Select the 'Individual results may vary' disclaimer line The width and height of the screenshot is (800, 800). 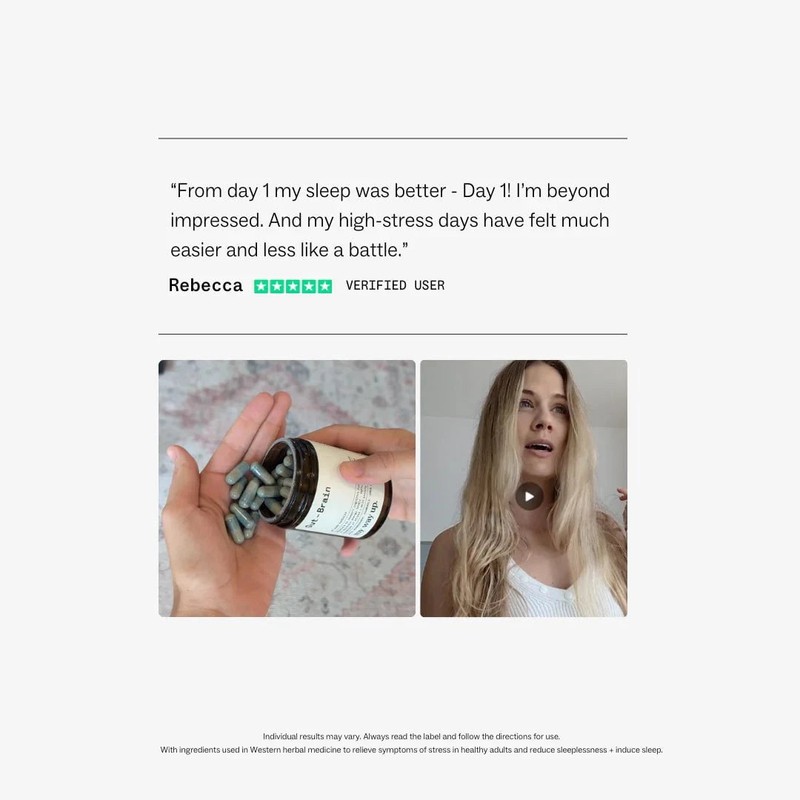pos(411,736)
